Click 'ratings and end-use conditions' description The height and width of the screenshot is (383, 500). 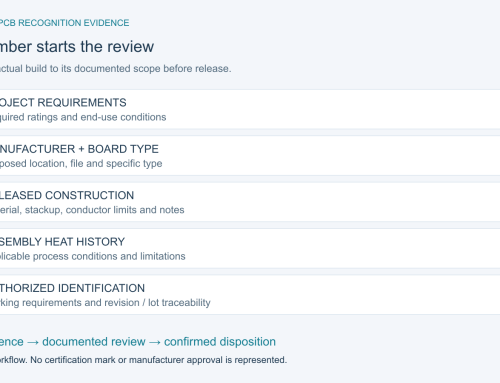pos(97,117)
